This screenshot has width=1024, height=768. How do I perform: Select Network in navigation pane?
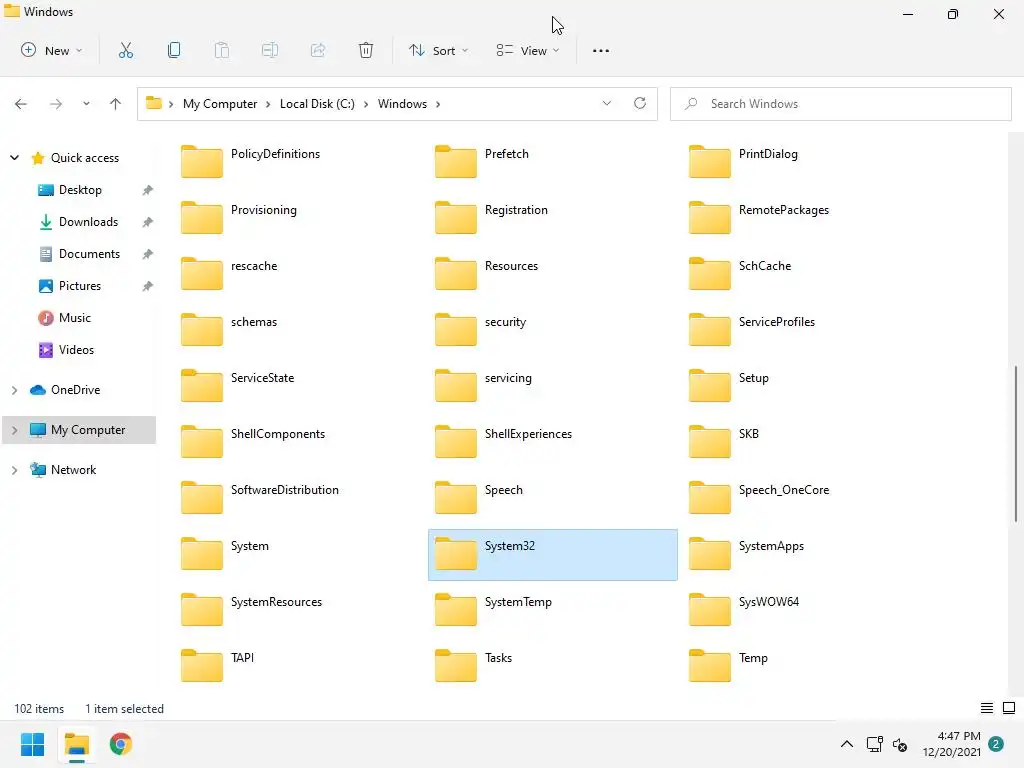[73, 470]
